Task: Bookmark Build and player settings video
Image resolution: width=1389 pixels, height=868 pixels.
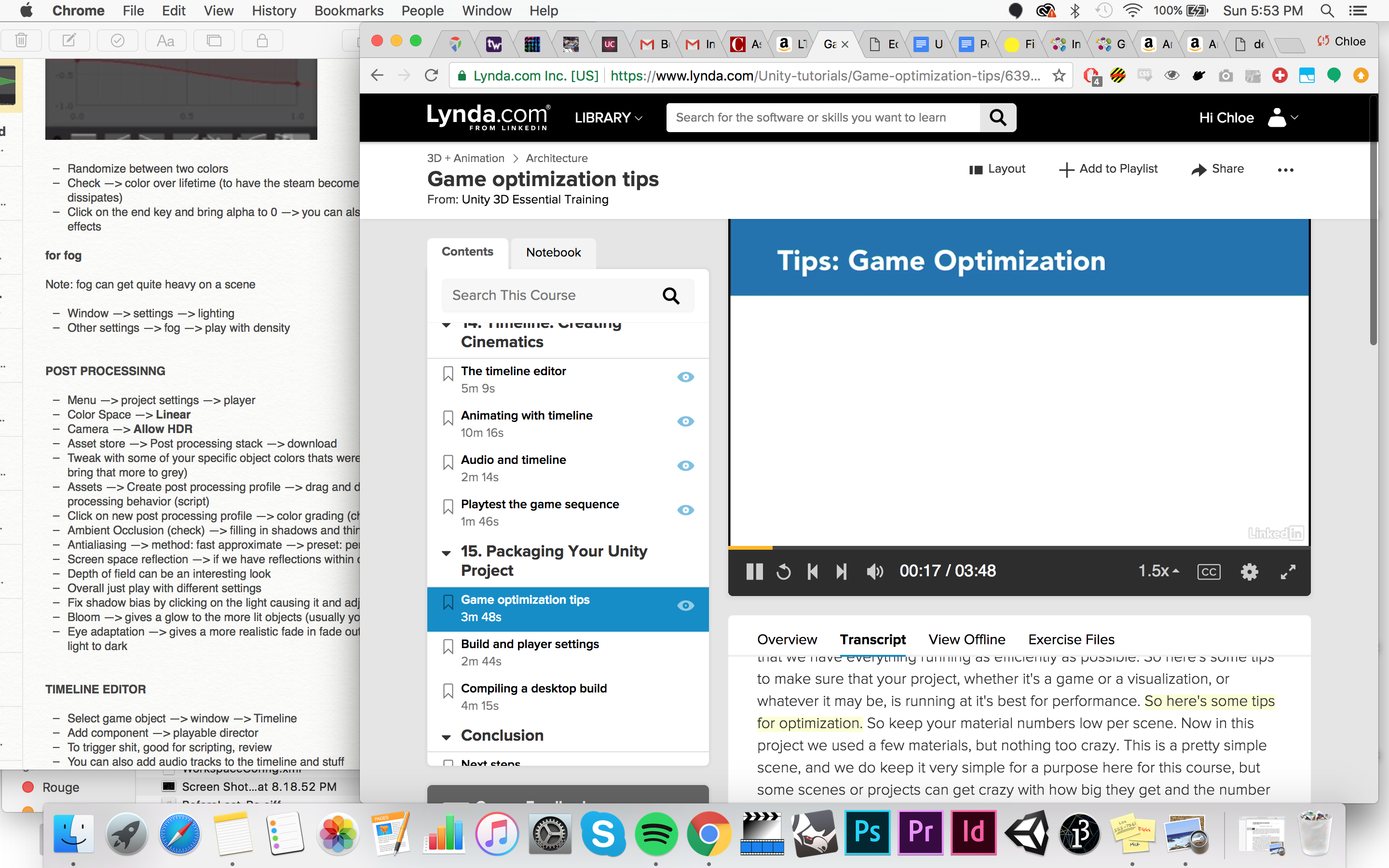Action: click(448, 647)
